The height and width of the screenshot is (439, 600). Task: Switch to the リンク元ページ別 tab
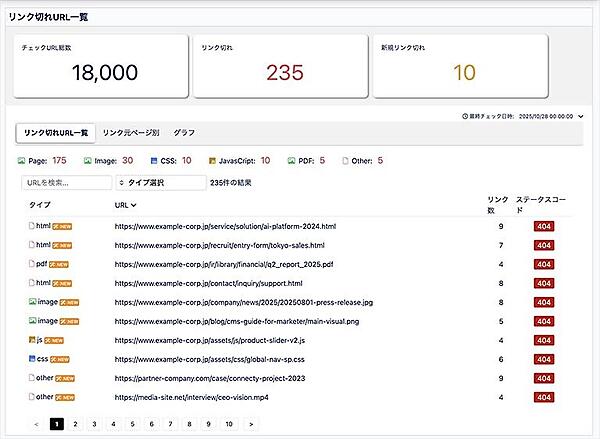point(130,133)
